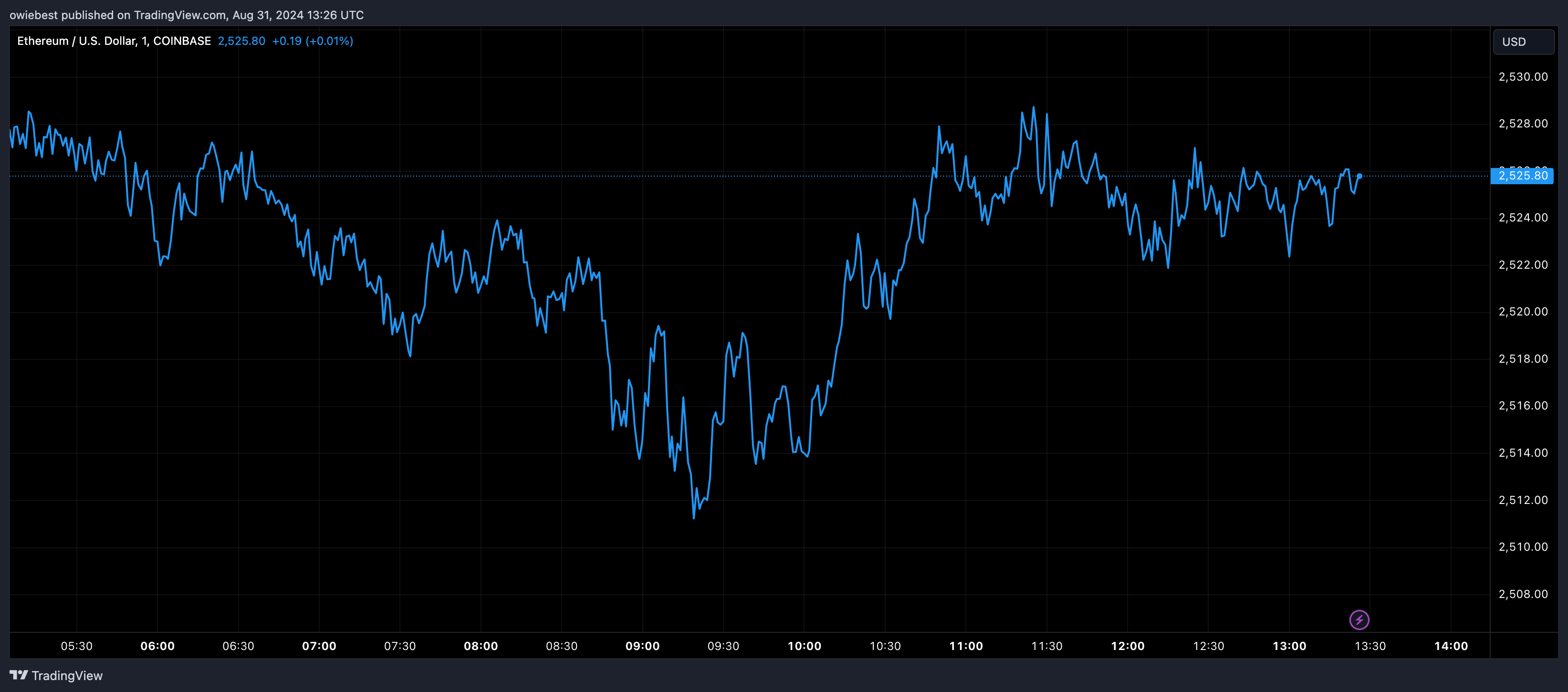Image resolution: width=1568 pixels, height=692 pixels.
Task: Click the 10:30 time axis label
Action: (x=885, y=646)
